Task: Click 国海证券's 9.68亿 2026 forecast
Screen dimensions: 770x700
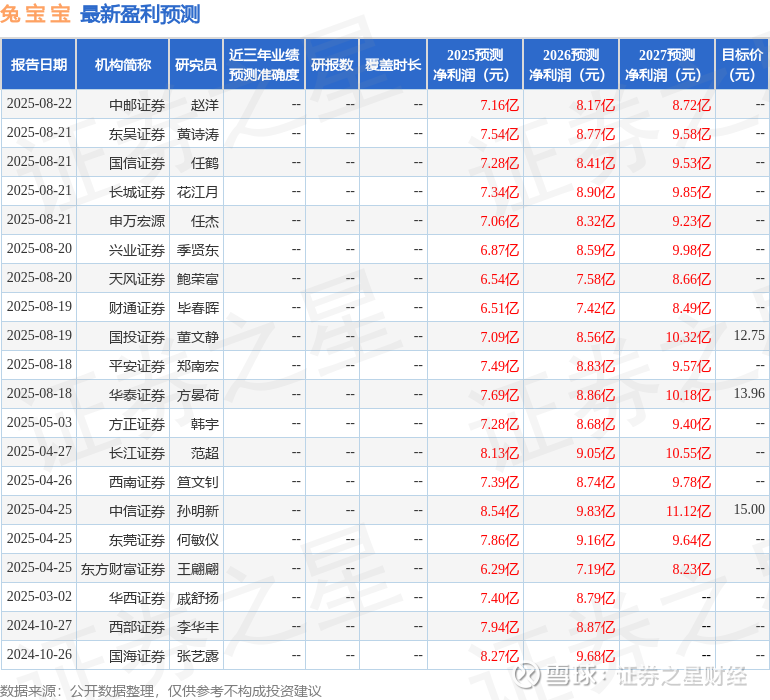Action: pos(595,656)
